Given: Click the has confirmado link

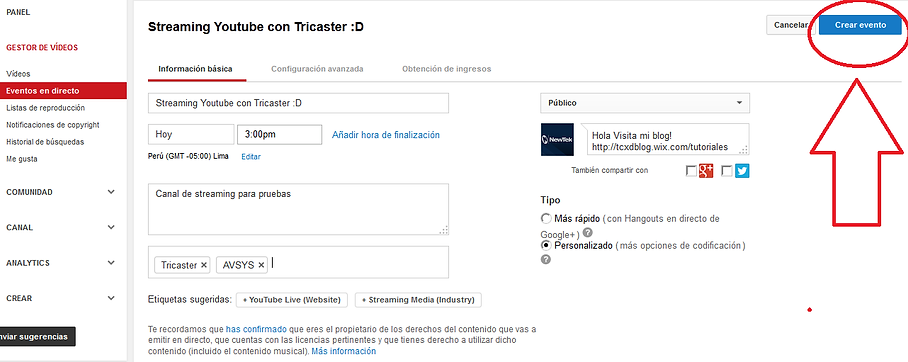Looking at the screenshot, I should (256, 329).
